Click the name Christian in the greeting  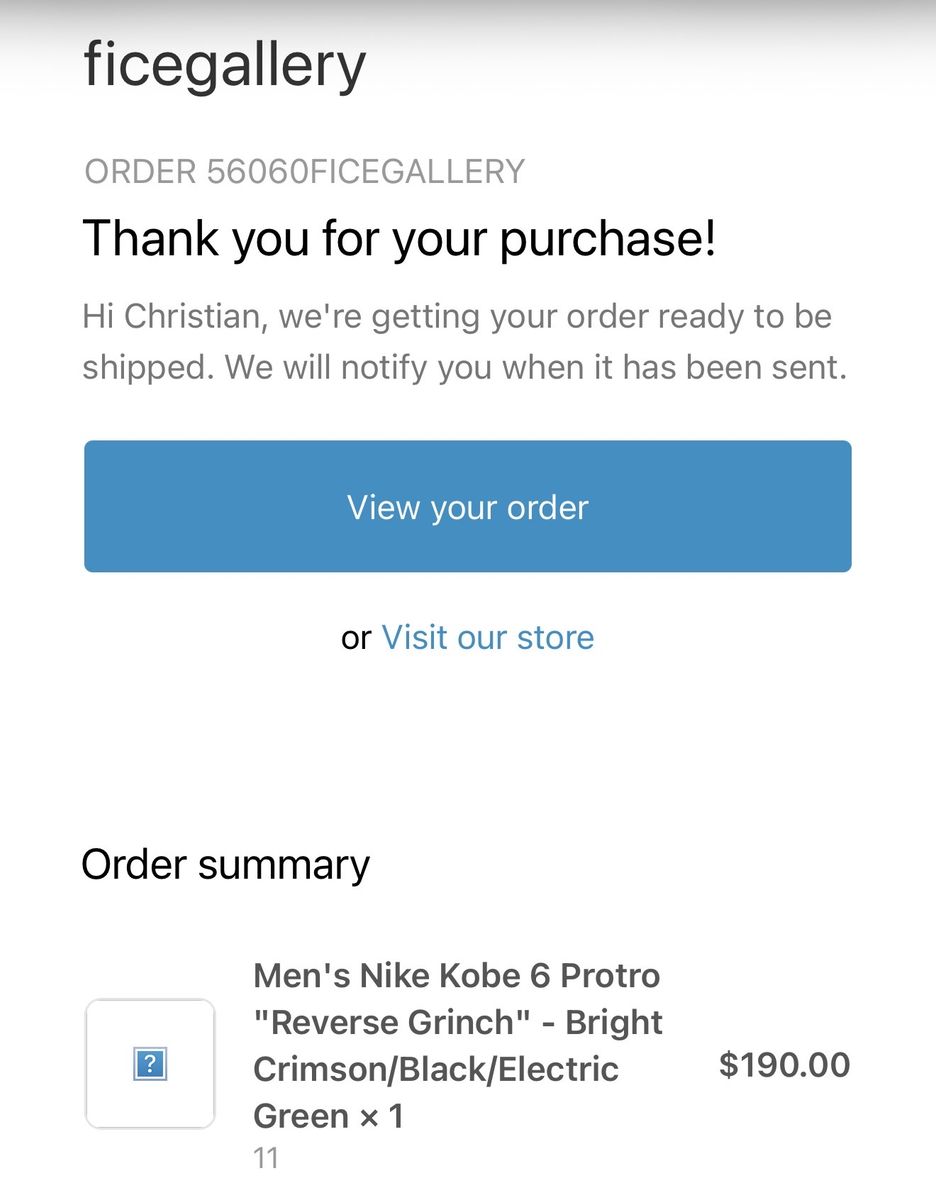(x=196, y=317)
